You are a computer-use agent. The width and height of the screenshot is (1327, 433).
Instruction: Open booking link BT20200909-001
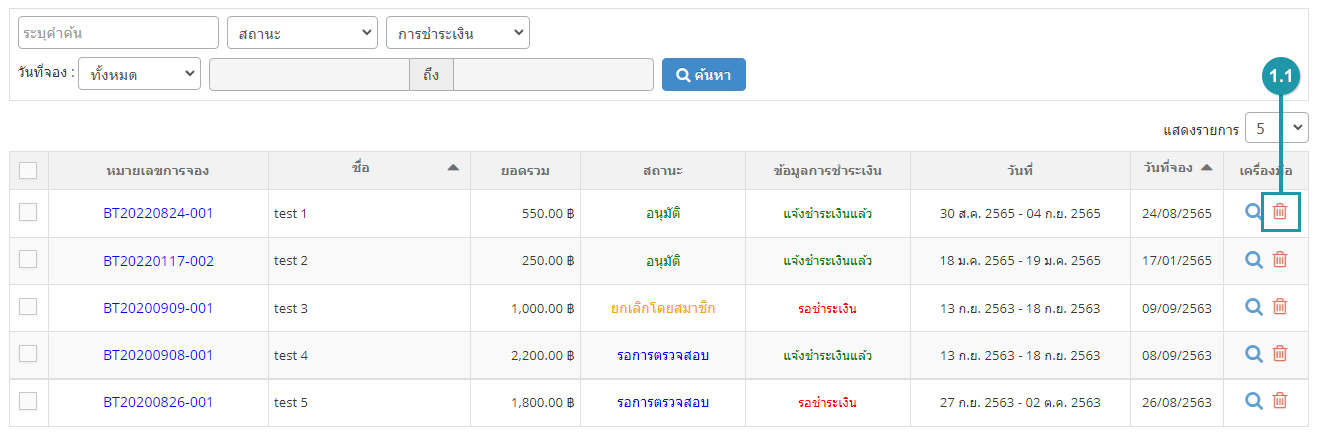coord(158,308)
